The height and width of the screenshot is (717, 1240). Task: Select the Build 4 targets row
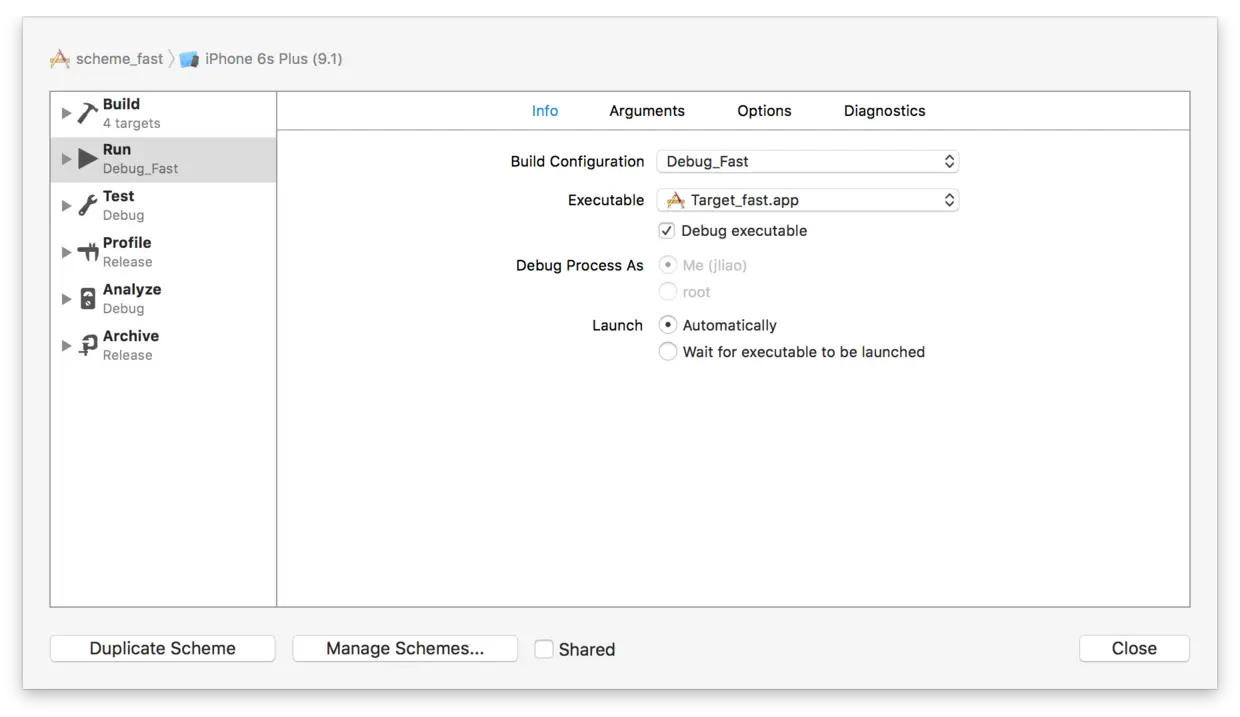[163, 114]
